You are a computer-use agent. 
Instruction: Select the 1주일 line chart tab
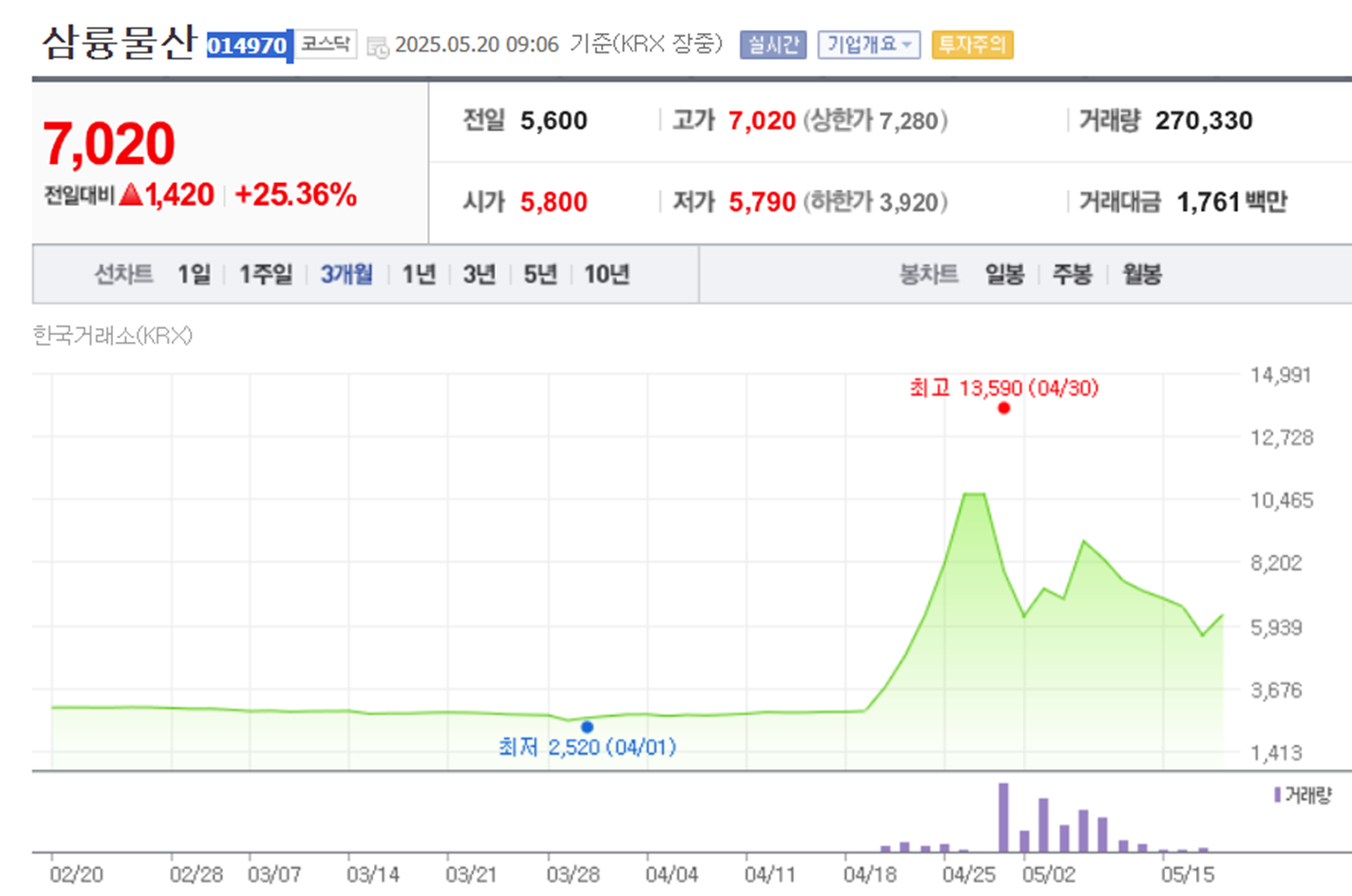tap(266, 275)
